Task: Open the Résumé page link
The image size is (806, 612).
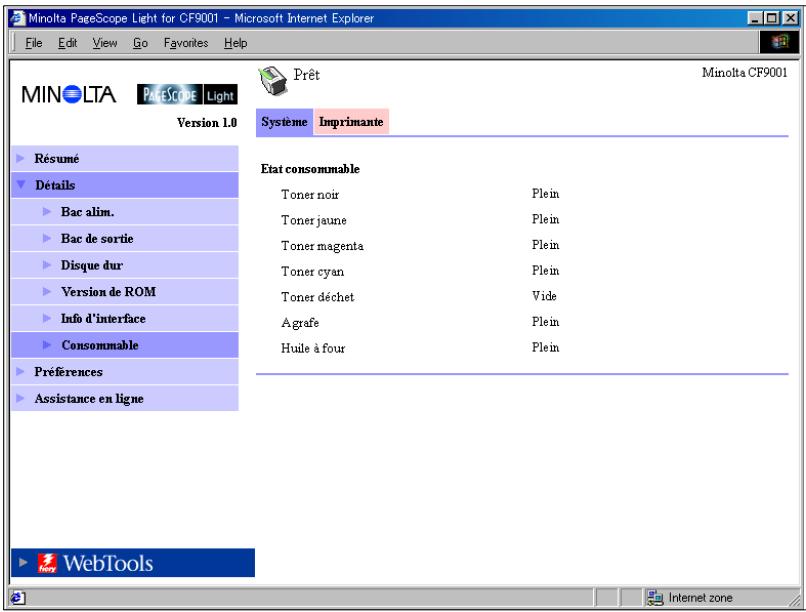Action: (x=57, y=158)
